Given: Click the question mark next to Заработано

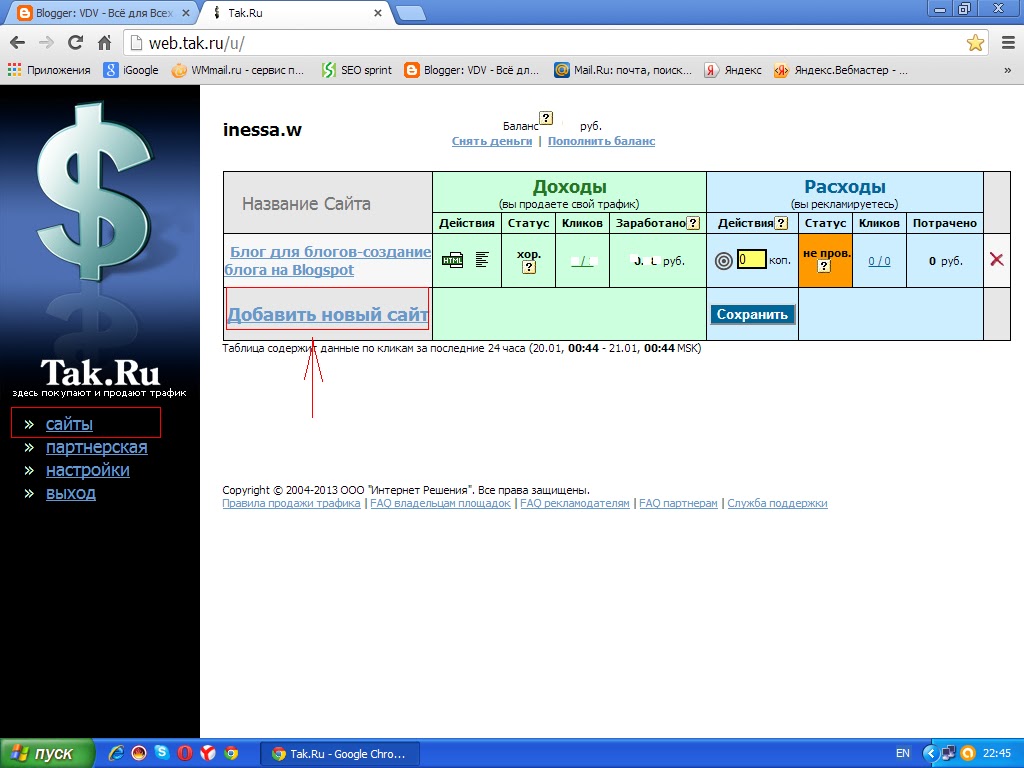Looking at the screenshot, I should tap(694, 223).
